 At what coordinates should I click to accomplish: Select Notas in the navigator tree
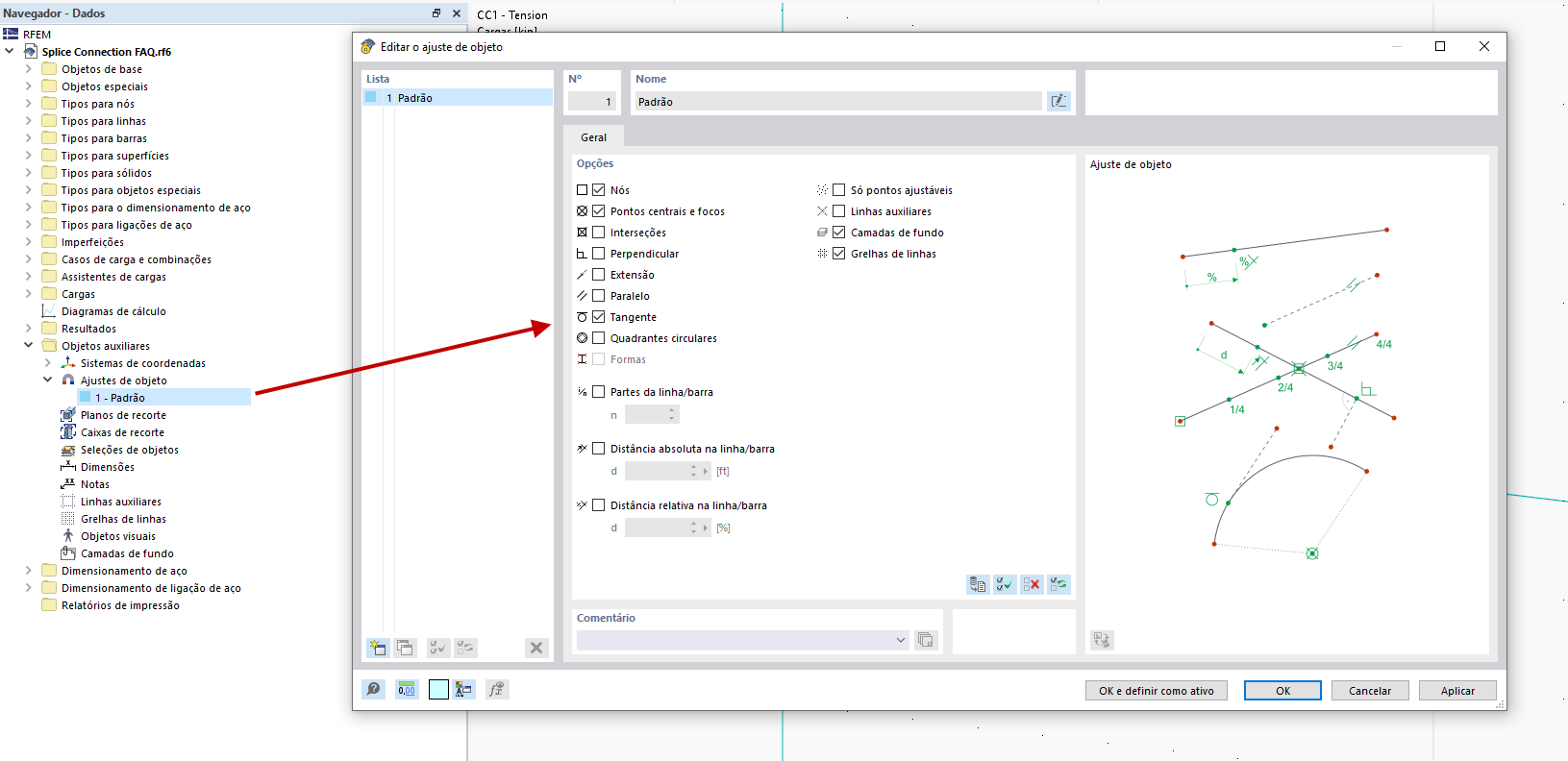pyautogui.click(x=95, y=484)
